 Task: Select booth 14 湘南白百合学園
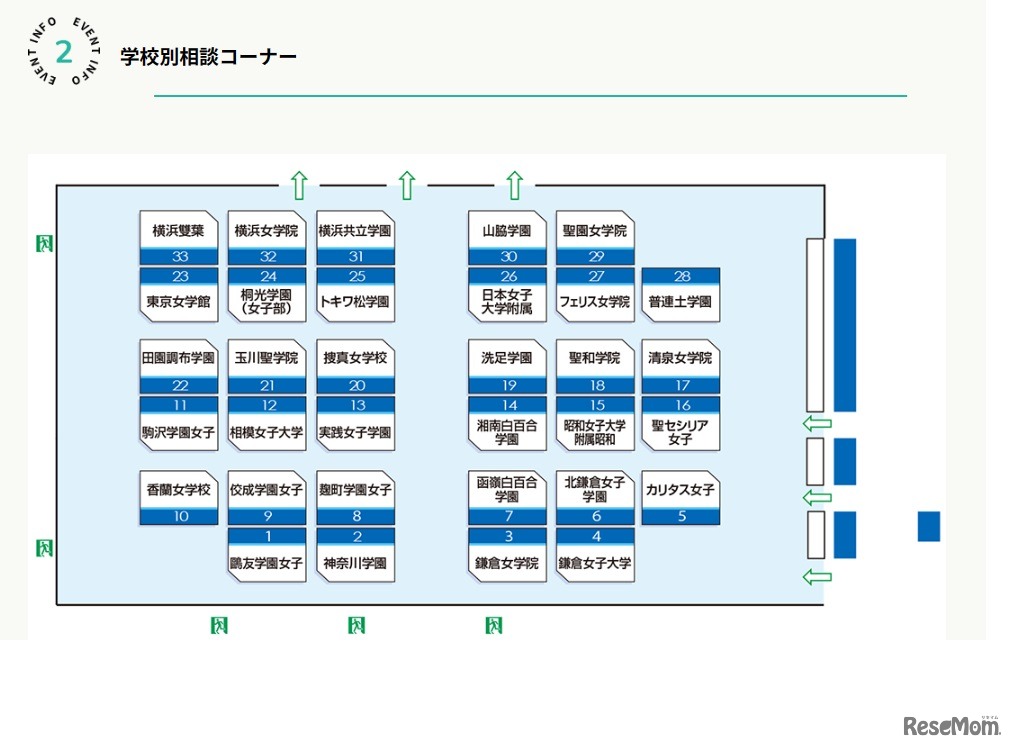tap(508, 424)
